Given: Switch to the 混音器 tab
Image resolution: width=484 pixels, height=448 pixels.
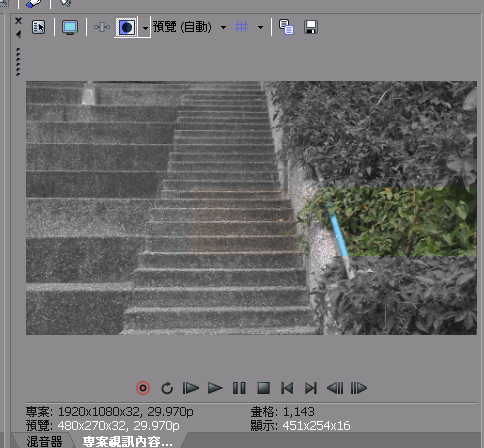Looking at the screenshot, I should coord(44,441).
